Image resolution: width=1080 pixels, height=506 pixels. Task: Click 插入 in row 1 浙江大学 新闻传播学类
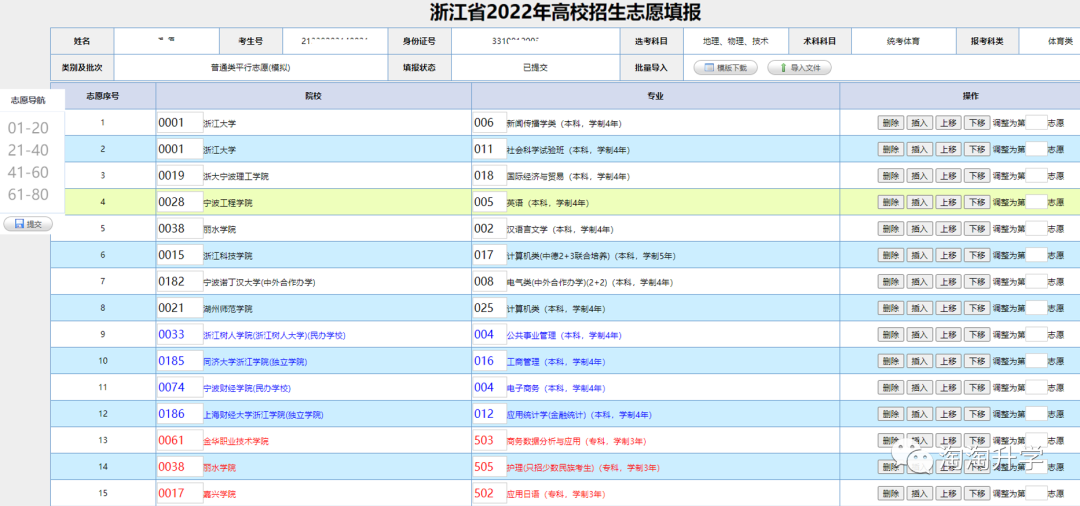(920, 123)
